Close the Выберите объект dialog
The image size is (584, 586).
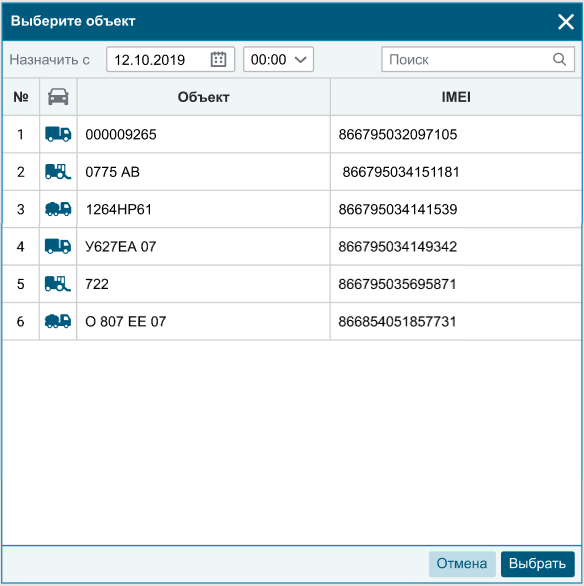click(x=566, y=22)
